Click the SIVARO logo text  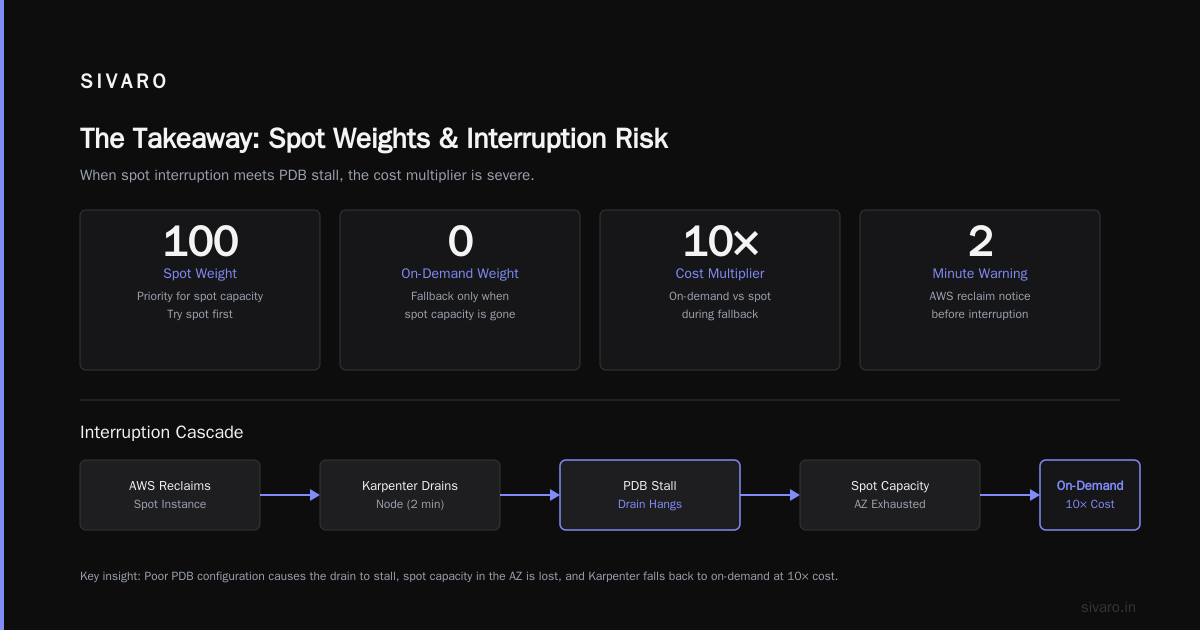(x=124, y=82)
